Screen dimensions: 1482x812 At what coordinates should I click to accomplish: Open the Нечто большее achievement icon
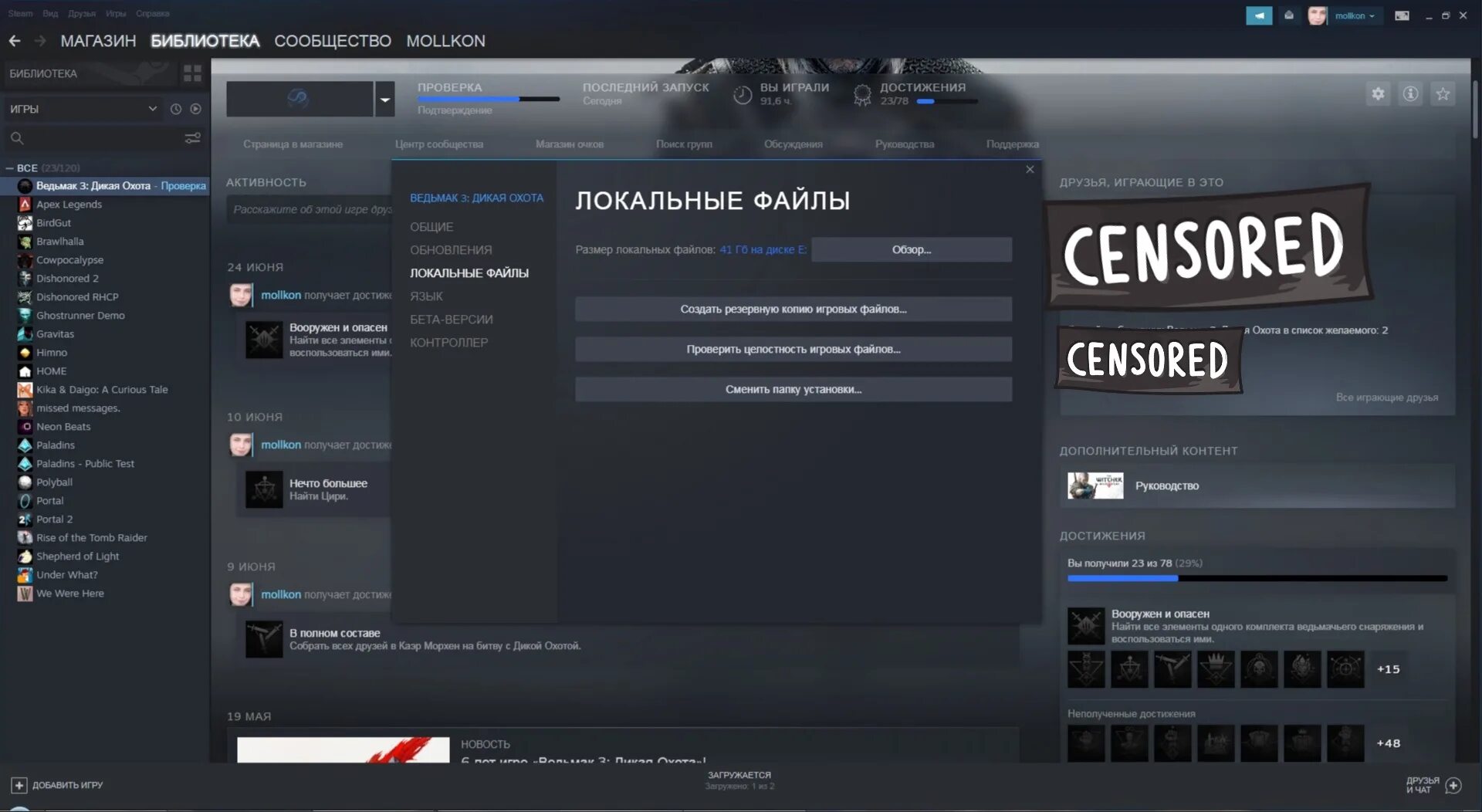pos(264,489)
